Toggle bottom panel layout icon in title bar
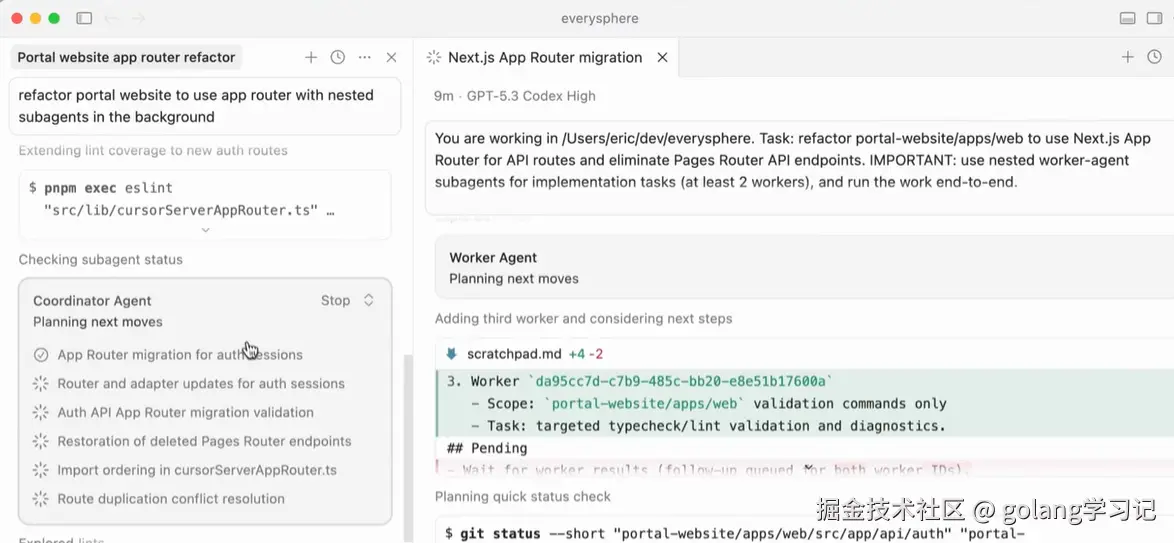Screen dimensions: 1174x543 pyautogui.click(x=1127, y=18)
